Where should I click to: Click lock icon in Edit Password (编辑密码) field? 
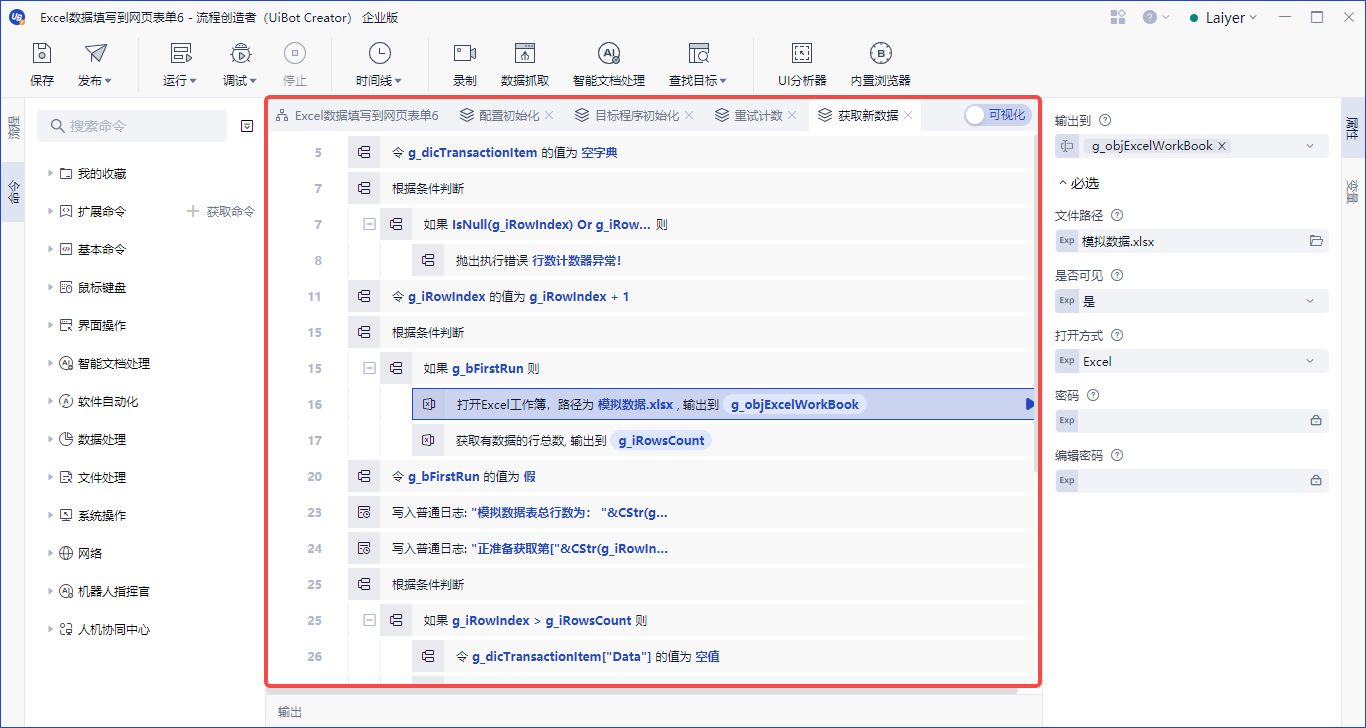[1316, 481]
